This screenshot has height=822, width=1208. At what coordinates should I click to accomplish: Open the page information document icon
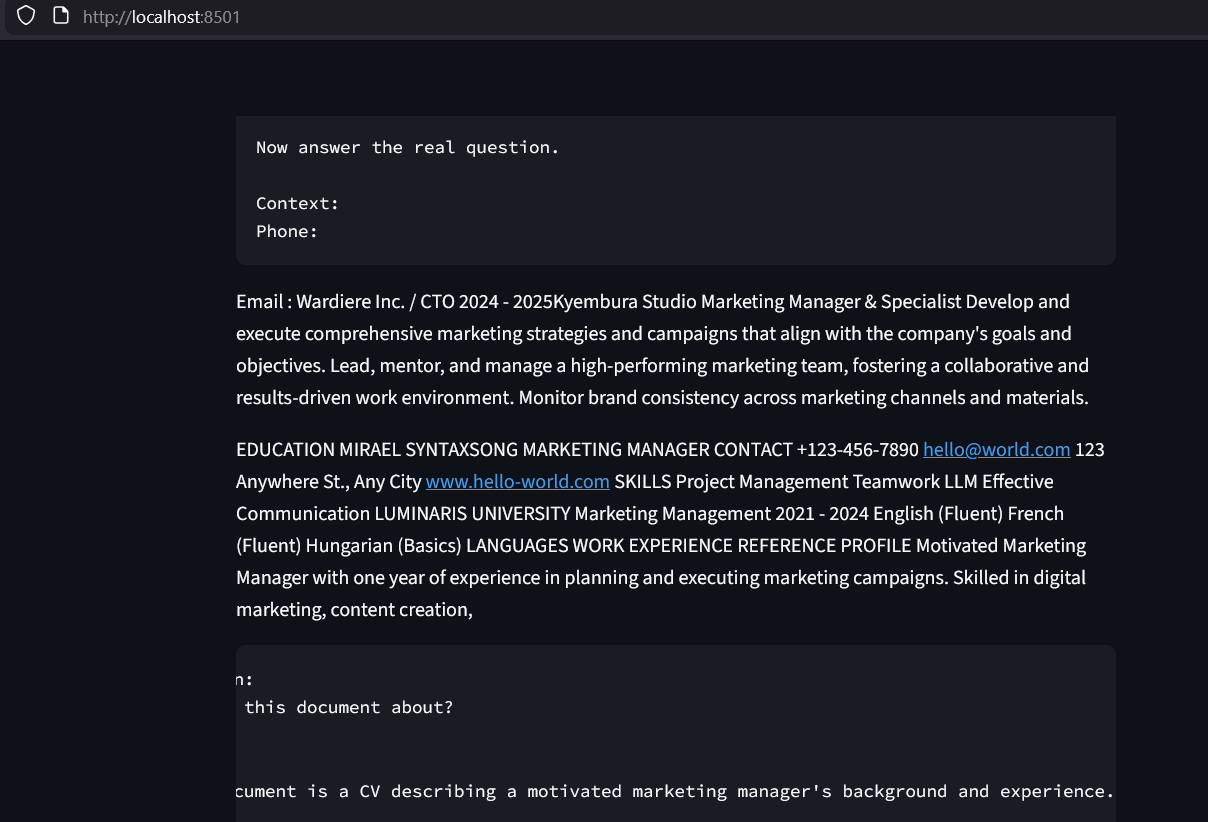click(62, 16)
